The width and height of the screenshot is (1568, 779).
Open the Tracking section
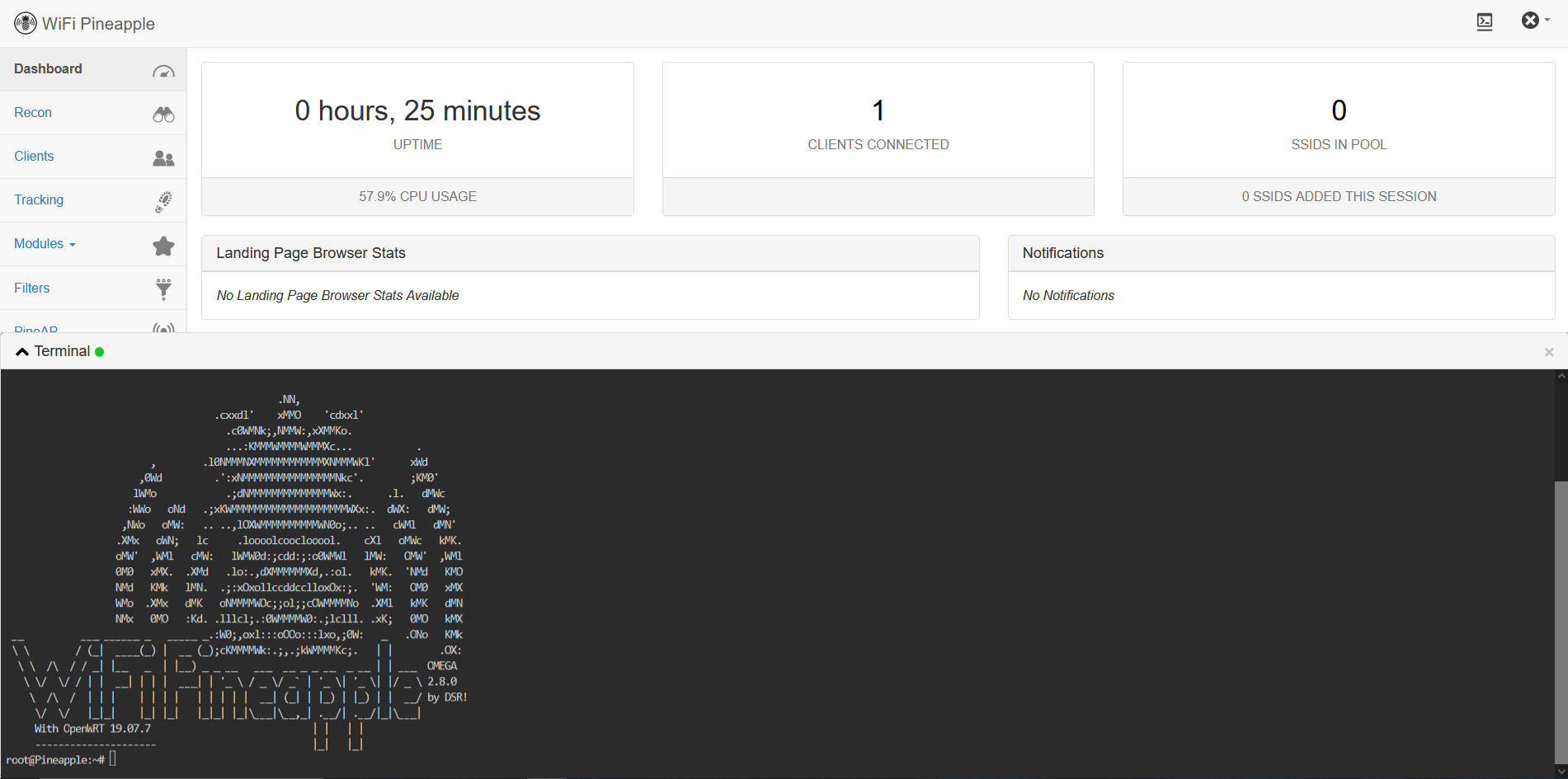39,200
